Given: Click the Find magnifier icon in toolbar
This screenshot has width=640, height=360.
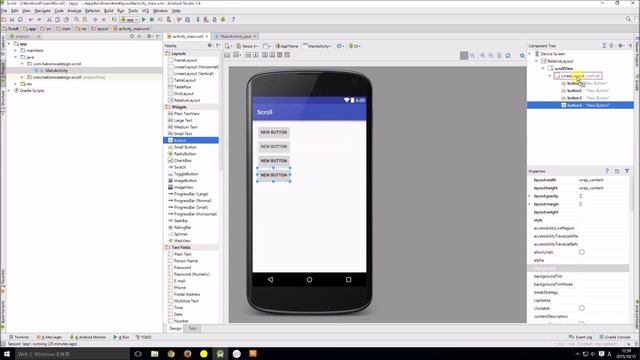Looking at the screenshot, I should click(76, 20).
